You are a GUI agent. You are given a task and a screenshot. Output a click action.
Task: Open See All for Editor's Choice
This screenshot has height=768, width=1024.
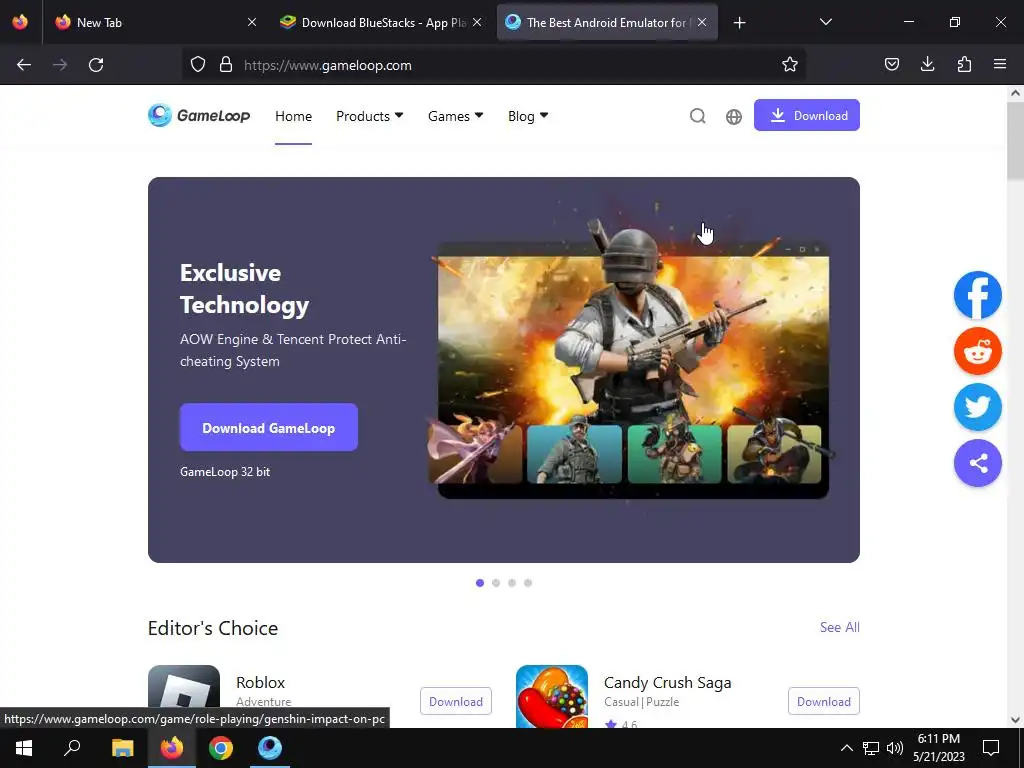point(839,627)
